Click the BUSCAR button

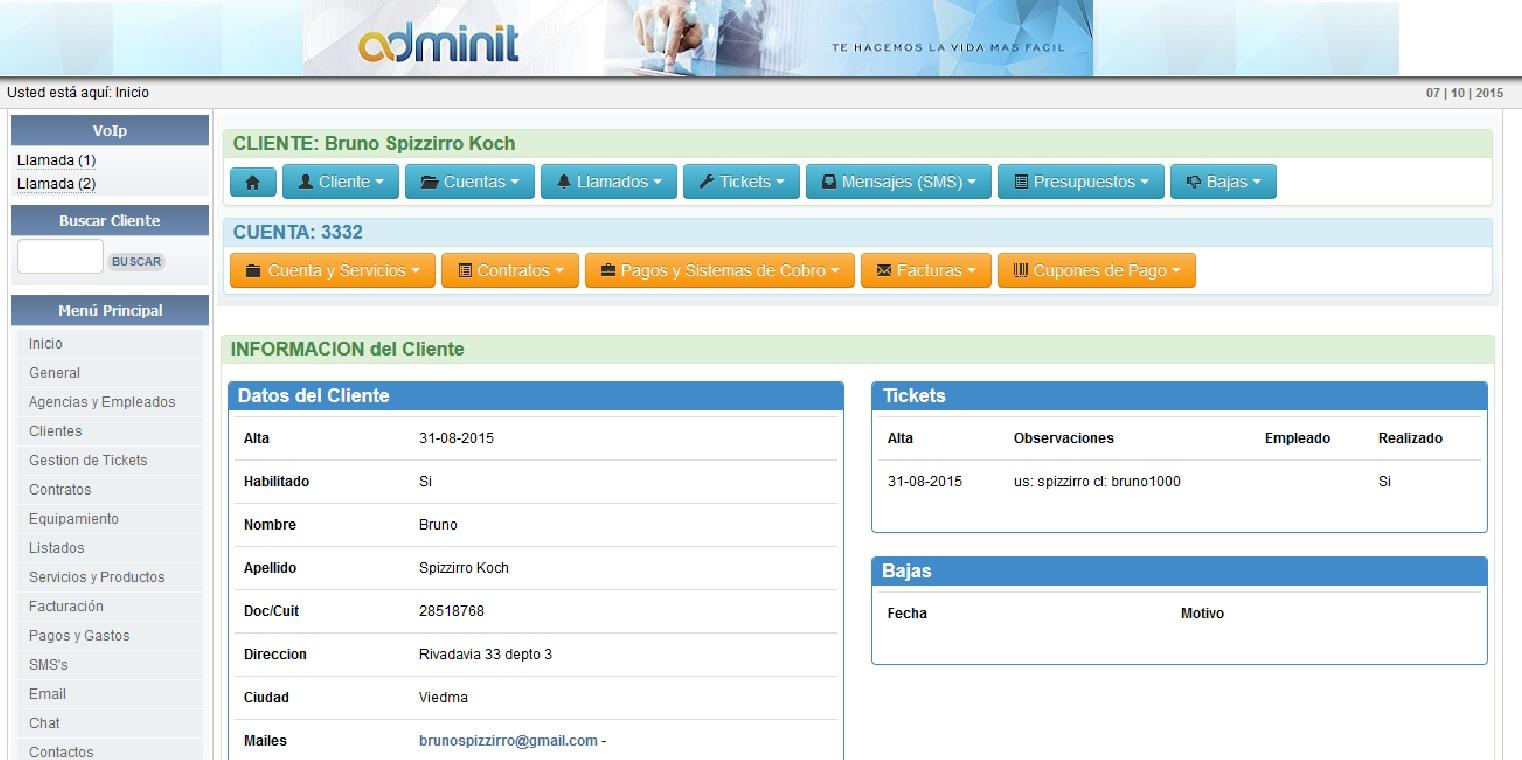click(x=136, y=261)
